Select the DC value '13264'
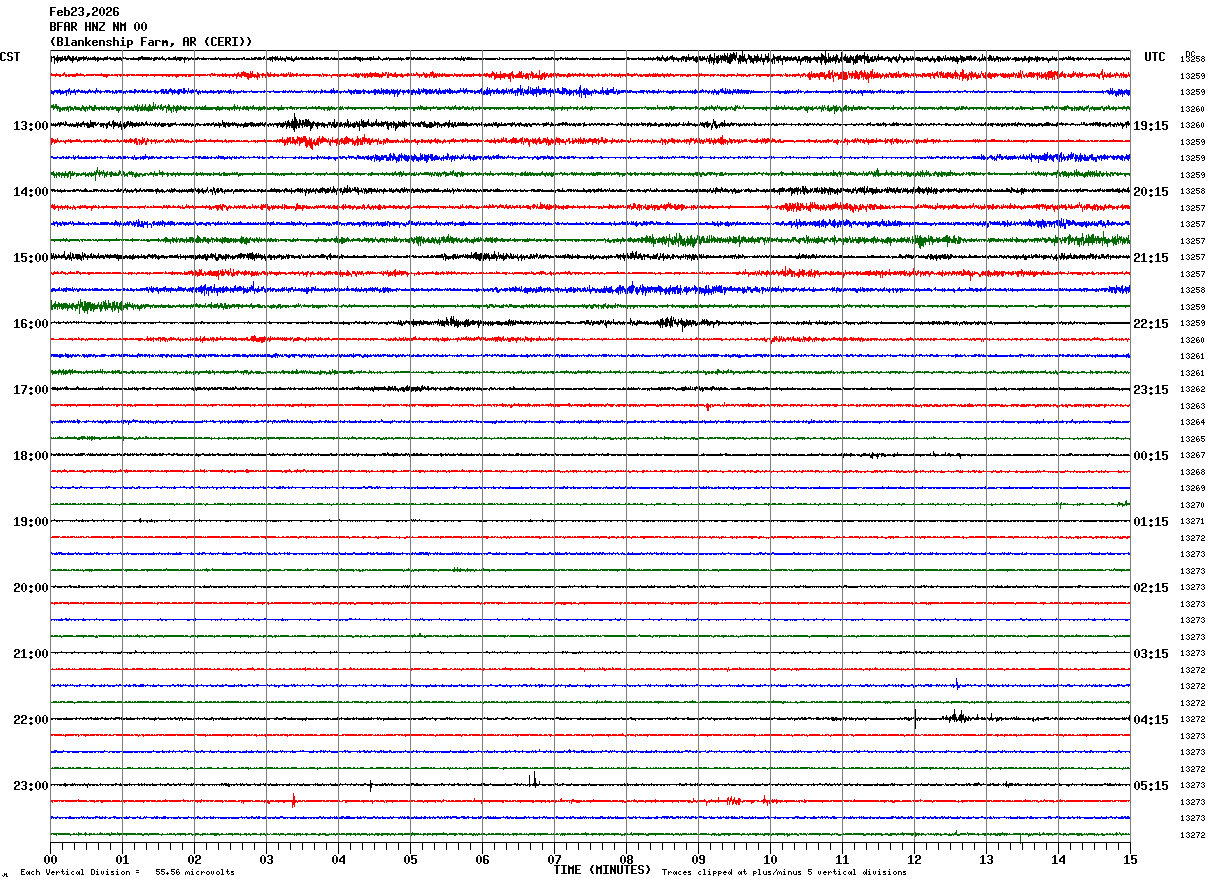The image size is (1210, 886). click(1192, 423)
